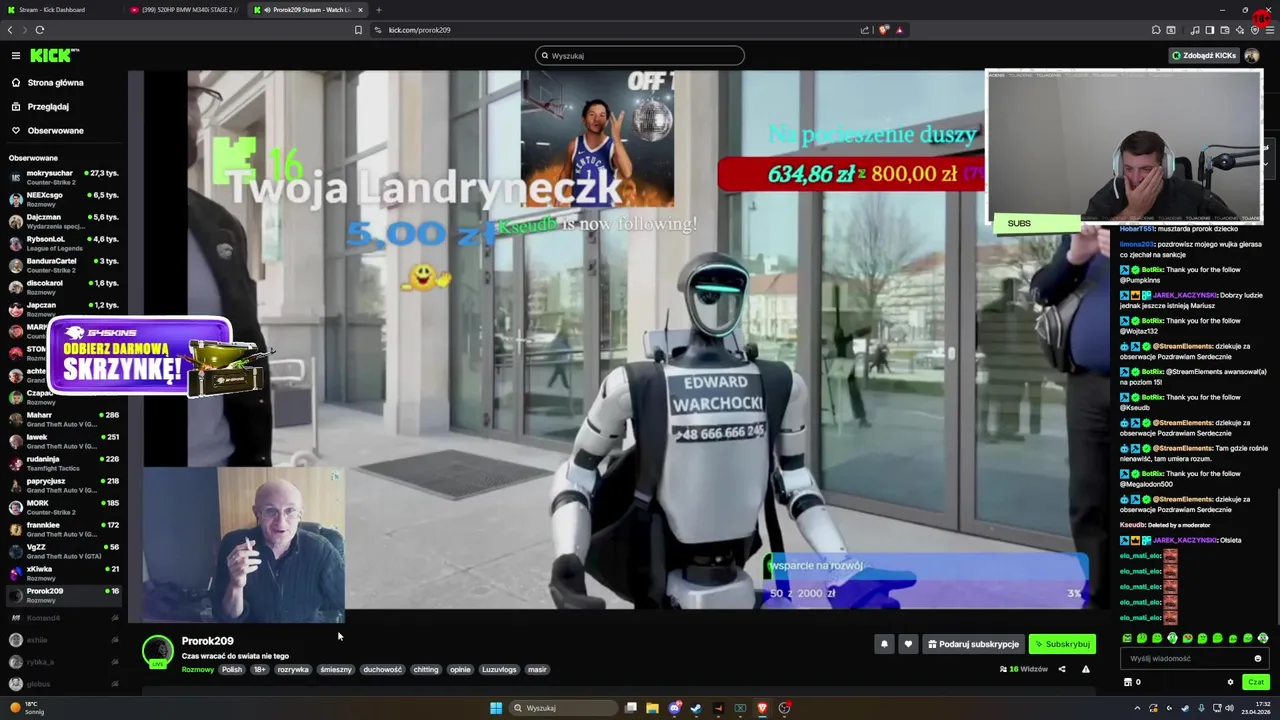1280x720 pixels.
Task: Click the green Czat send button
Action: click(1256, 682)
